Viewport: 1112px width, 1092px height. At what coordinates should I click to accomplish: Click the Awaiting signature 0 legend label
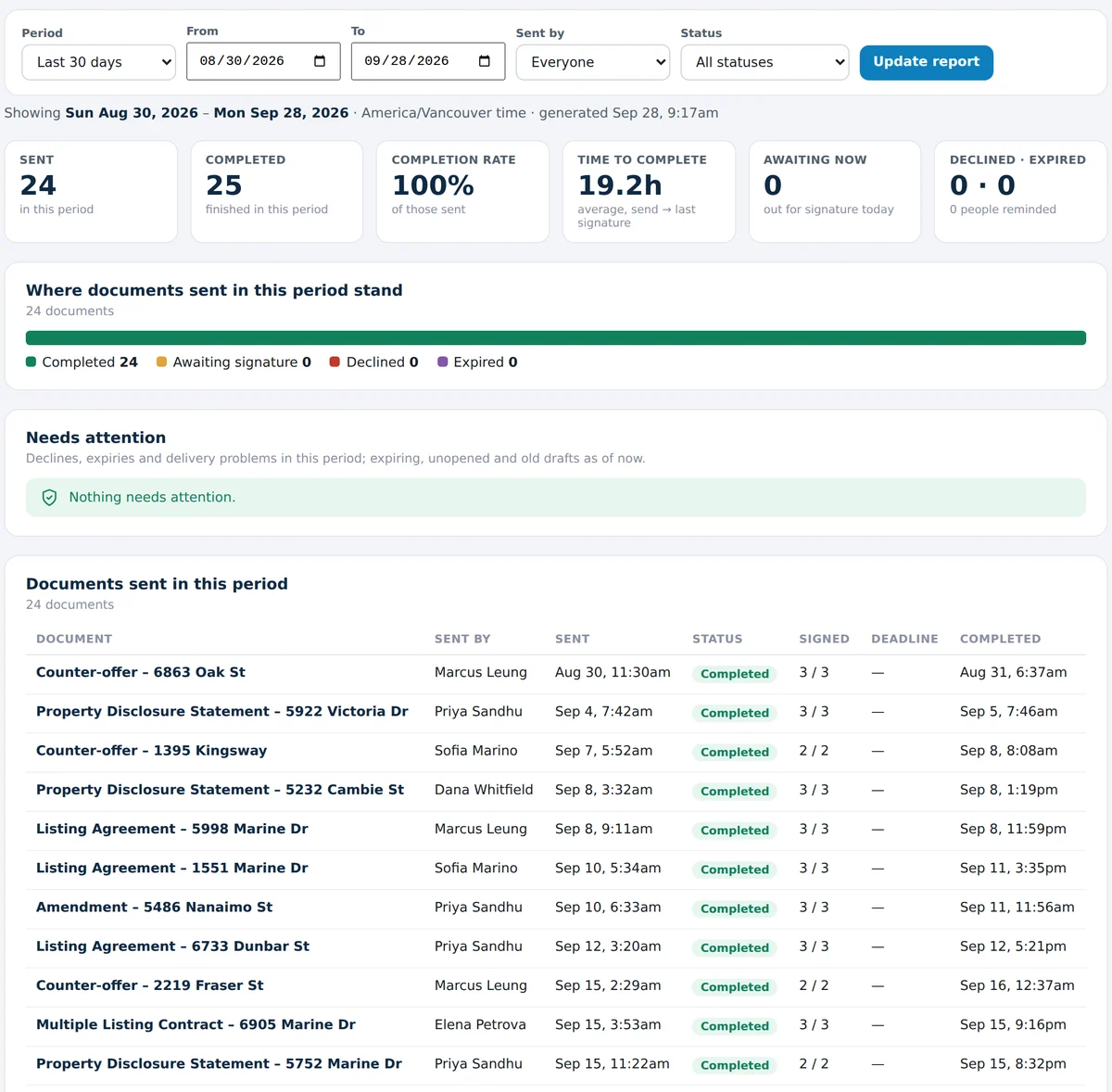(242, 362)
